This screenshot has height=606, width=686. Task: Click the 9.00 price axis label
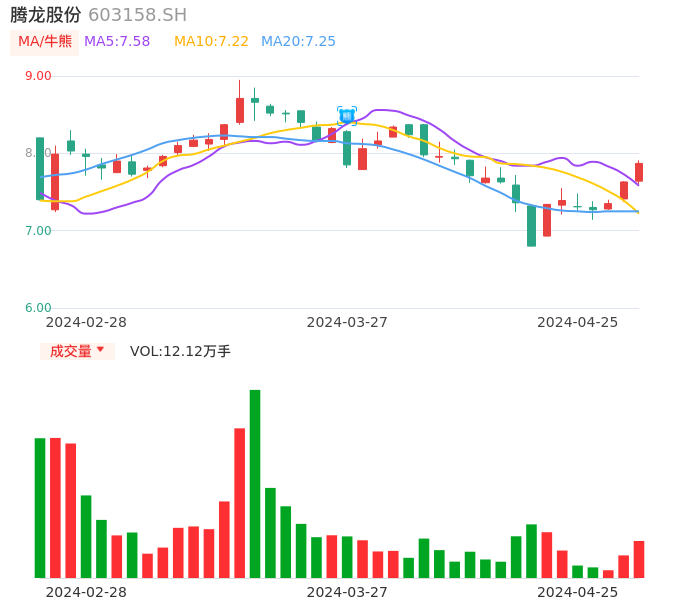tap(38, 76)
